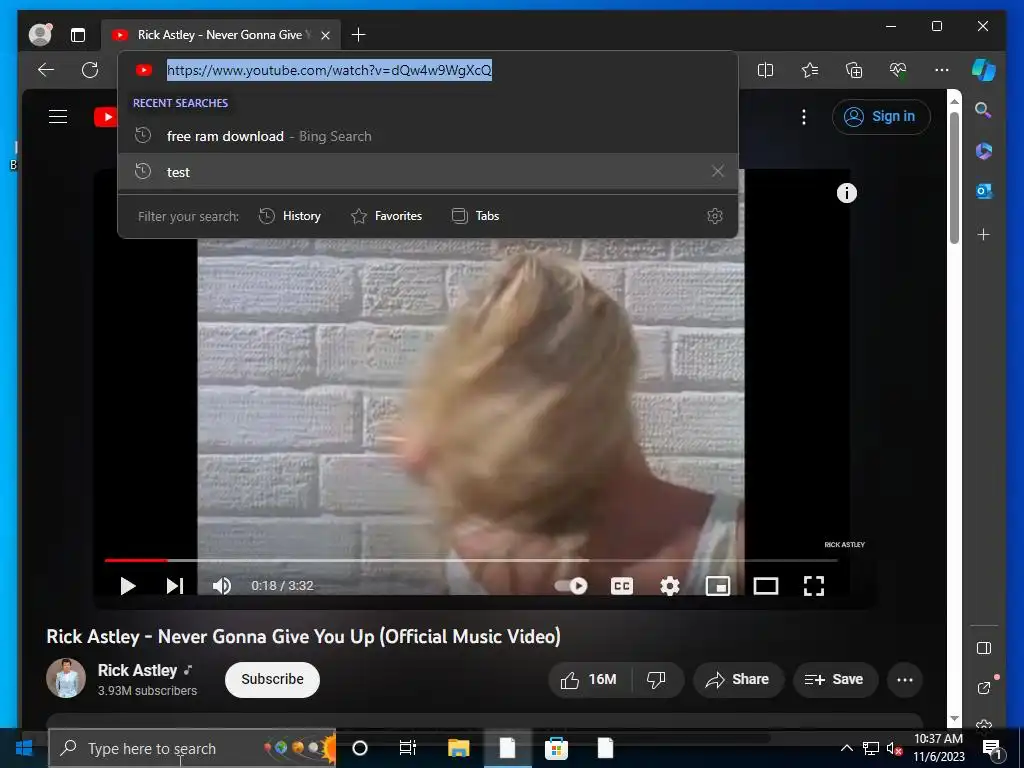
Task: Share the video
Action: (x=738, y=680)
